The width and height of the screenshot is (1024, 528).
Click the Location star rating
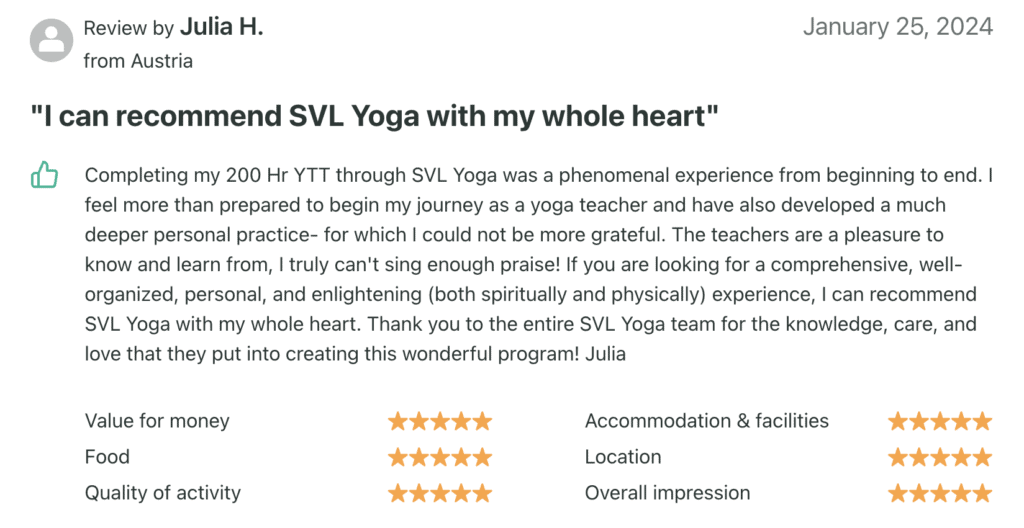(x=940, y=457)
